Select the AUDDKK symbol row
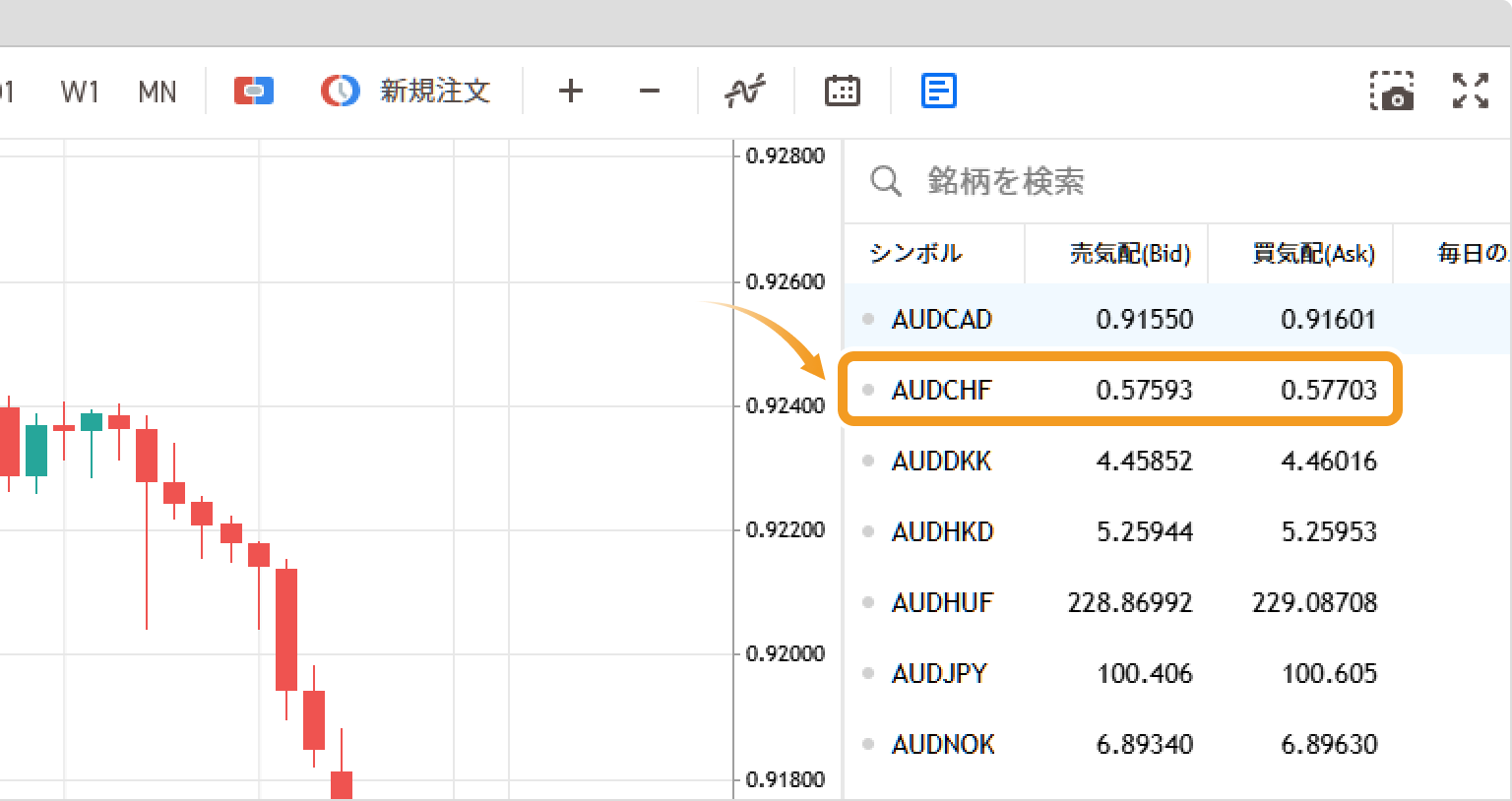This screenshot has width=1512, height=801. pyautogui.click(x=1177, y=461)
